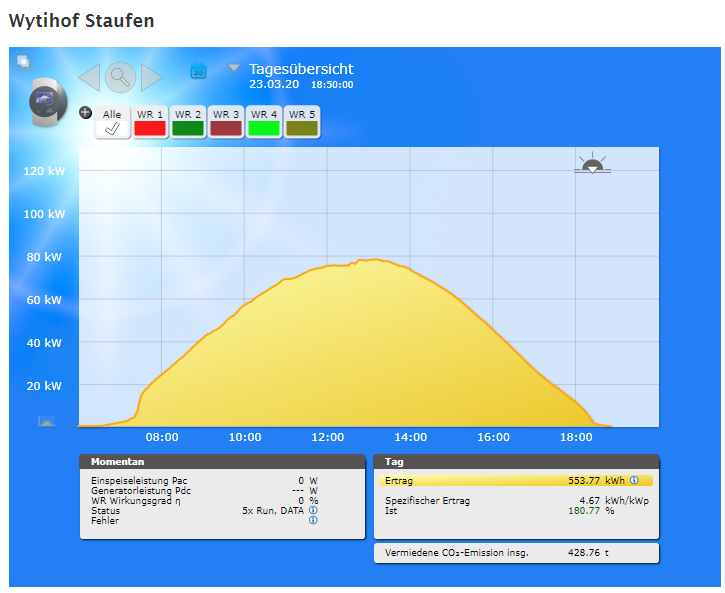The height and width of the screenshot is (593, 725).
Task: Click the 180.77 % Ist value
Action: (591, 511)
